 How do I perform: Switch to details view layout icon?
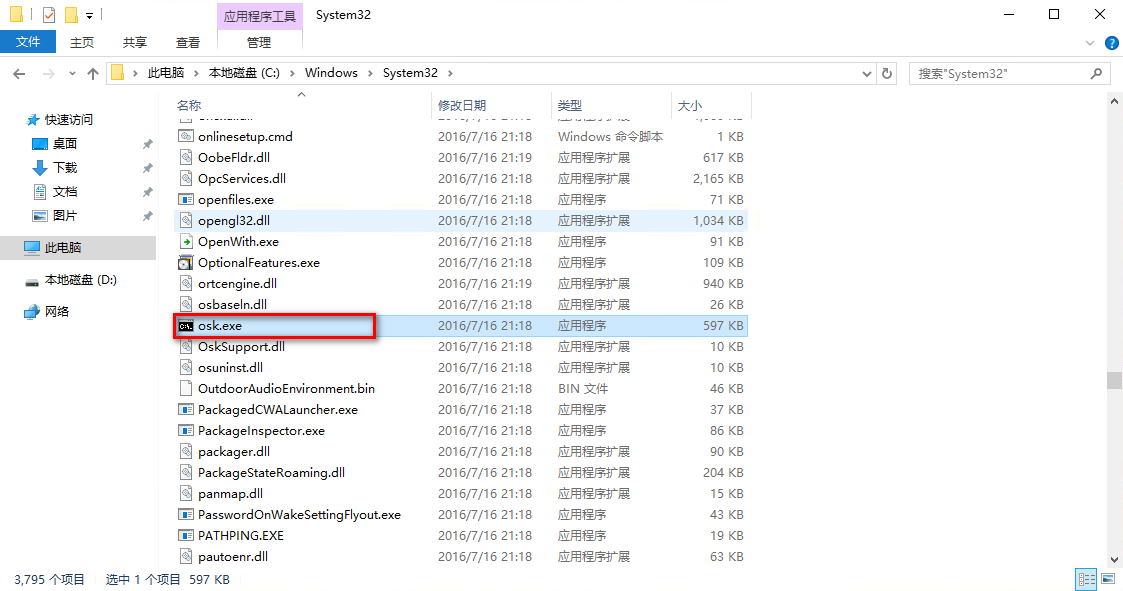pyautogui.click(x=1086, y=579)
